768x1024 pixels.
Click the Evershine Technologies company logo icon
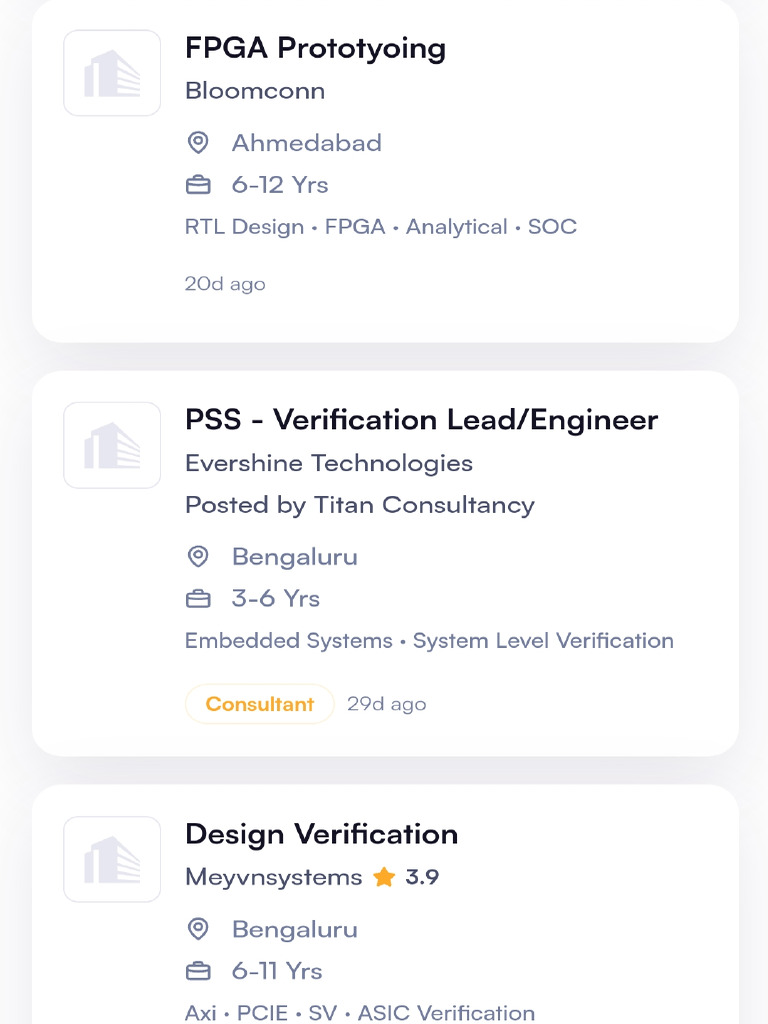112,445
